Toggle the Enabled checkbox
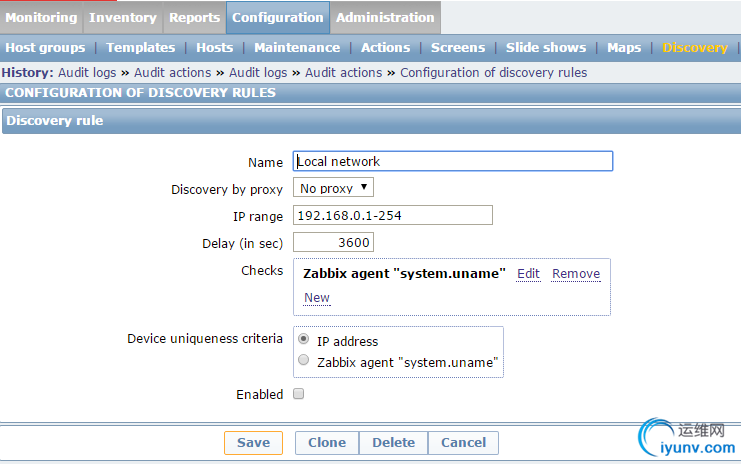 (298, 394)
